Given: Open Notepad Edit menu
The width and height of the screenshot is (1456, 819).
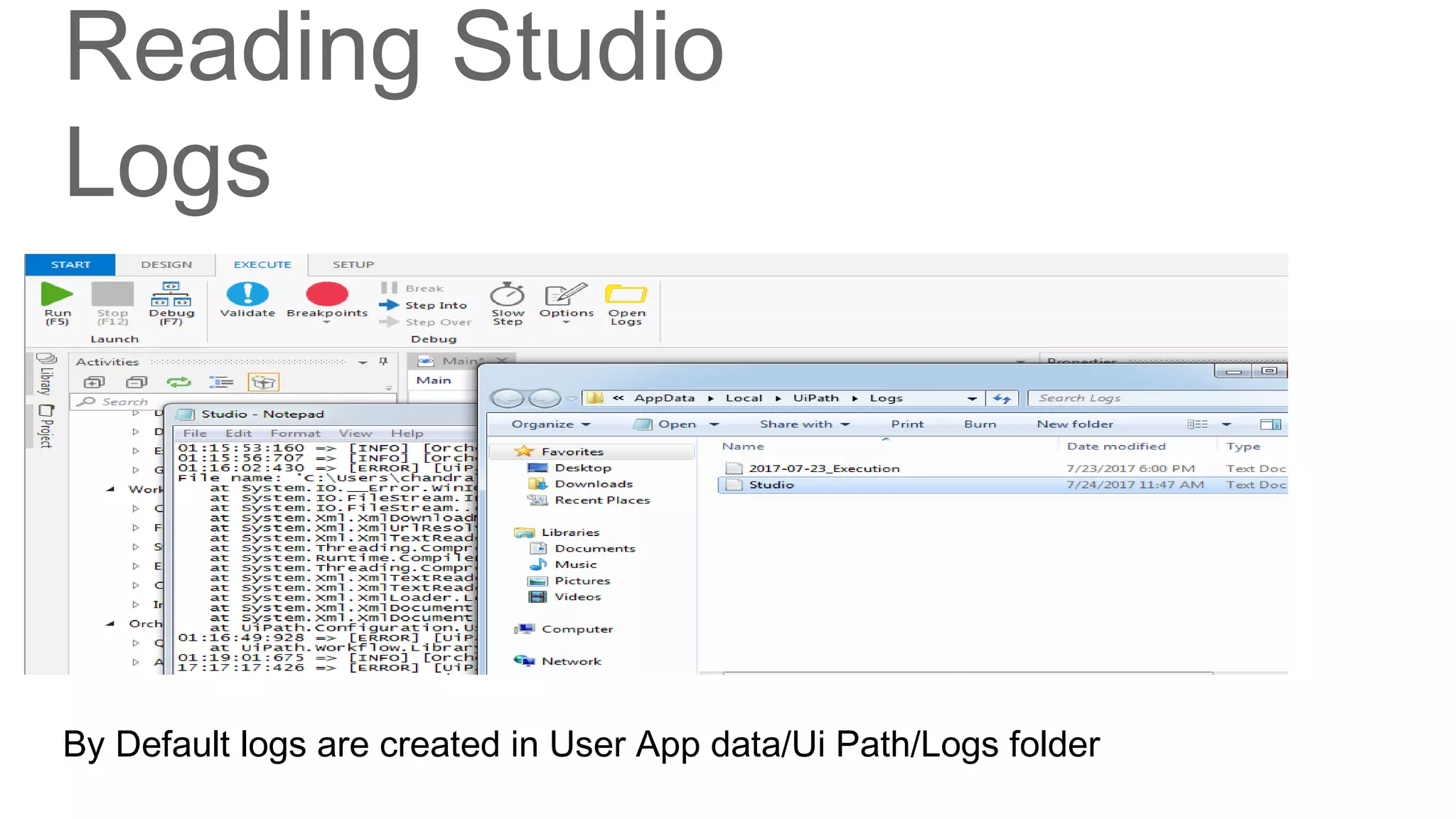Looking at the screenshot, I should 239,433.
